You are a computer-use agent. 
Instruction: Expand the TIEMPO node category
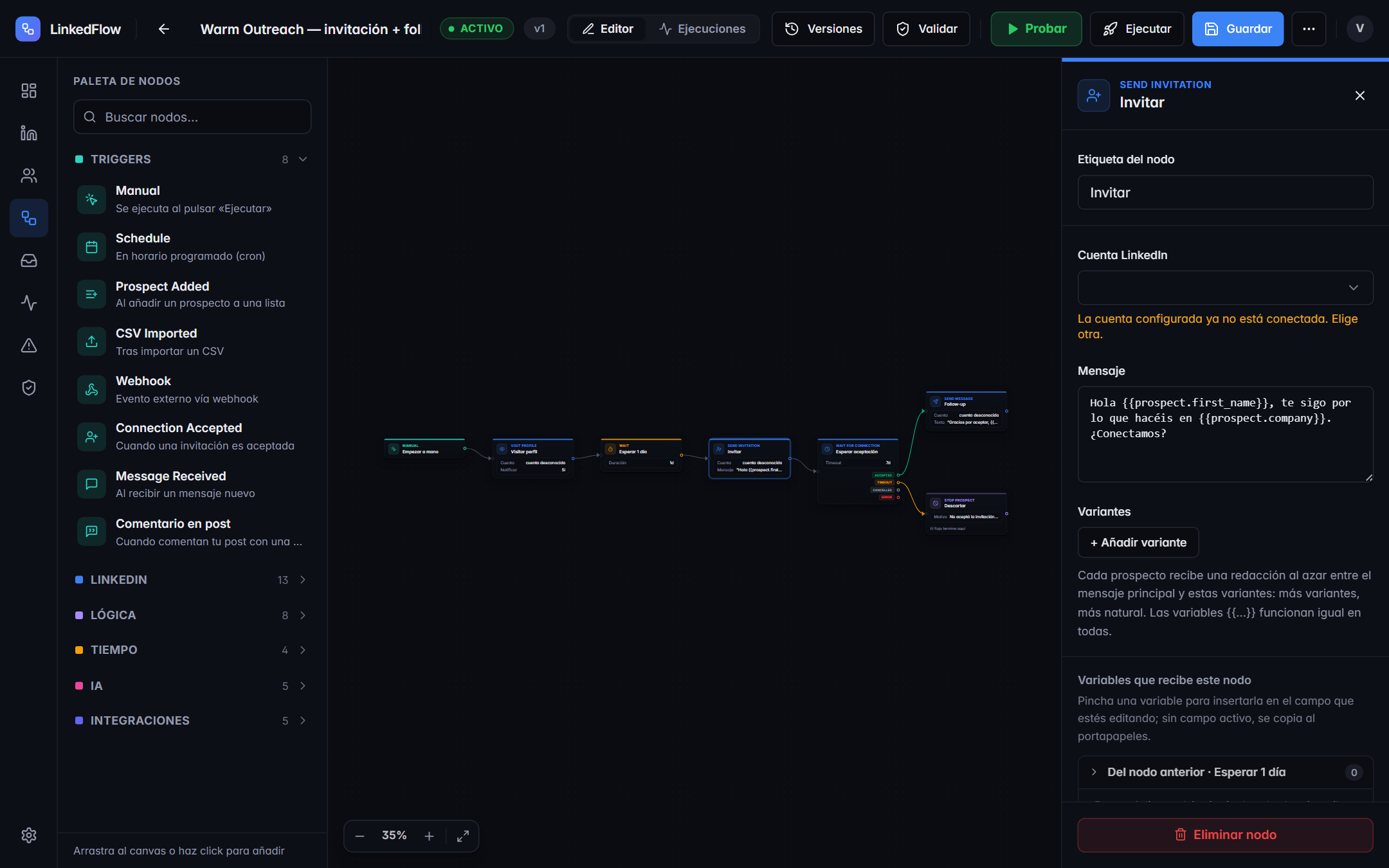click(x=192, y=650)
